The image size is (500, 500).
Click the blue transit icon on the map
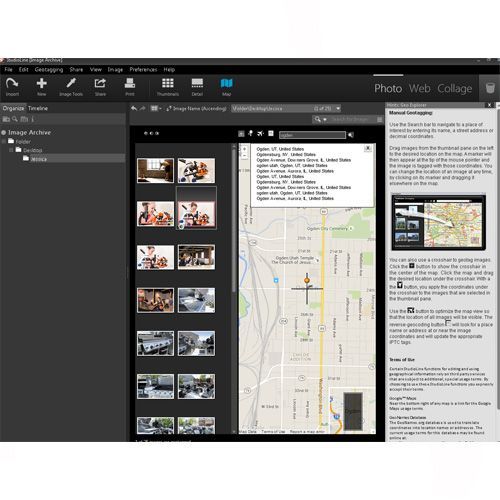click(276, 280)
